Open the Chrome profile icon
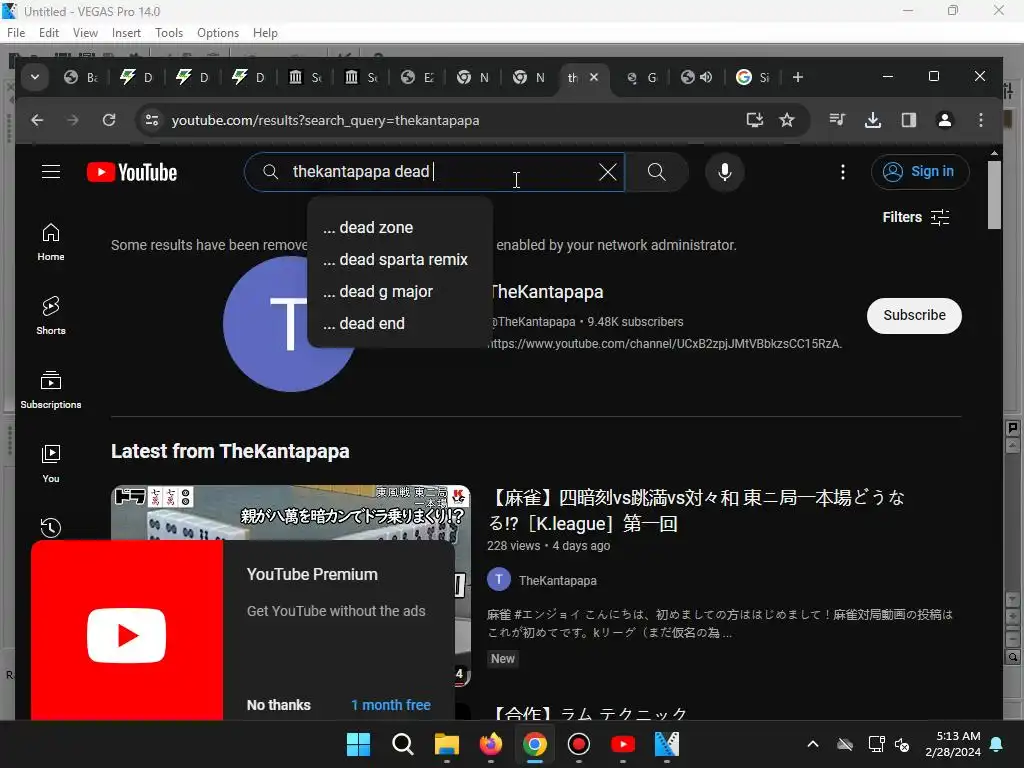 tap(944, 120)
